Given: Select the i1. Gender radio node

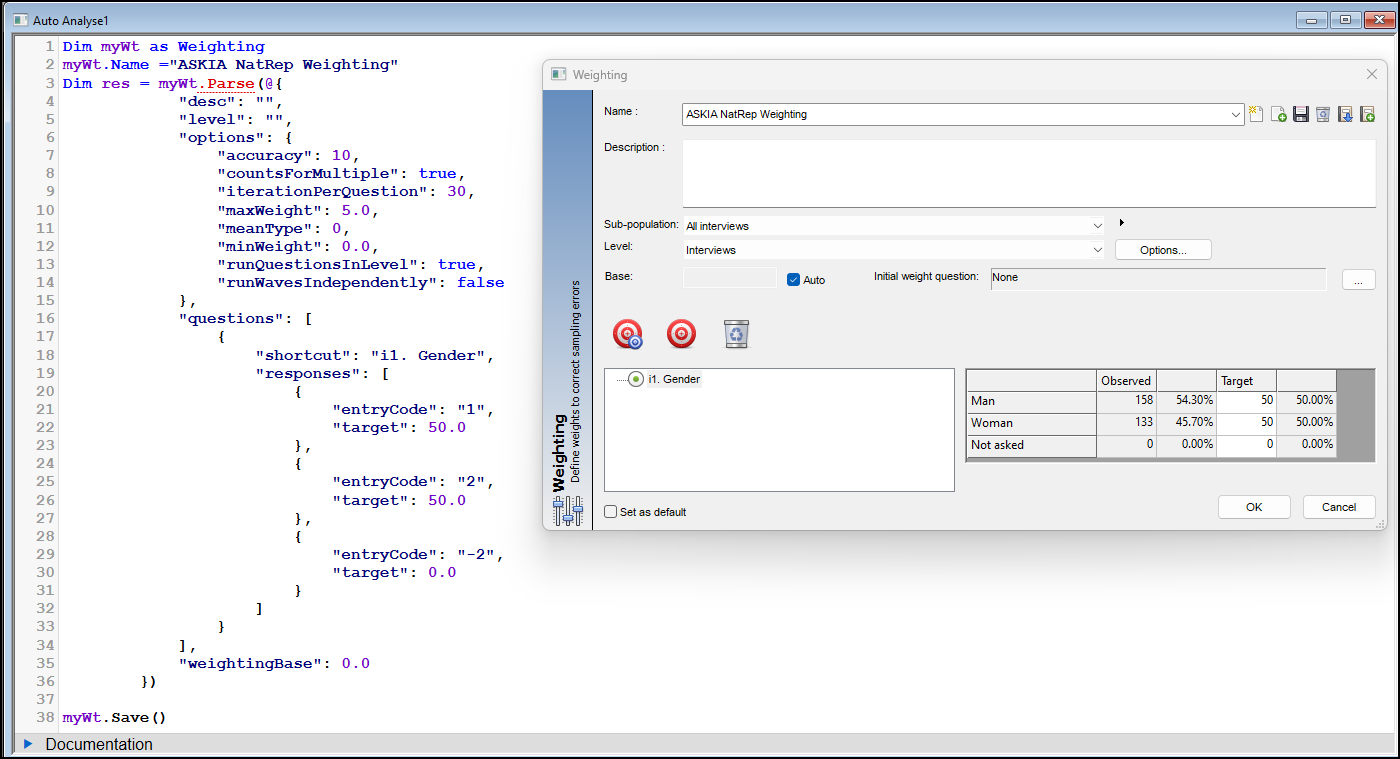Looking at the screenshot, I should [636, 379].
